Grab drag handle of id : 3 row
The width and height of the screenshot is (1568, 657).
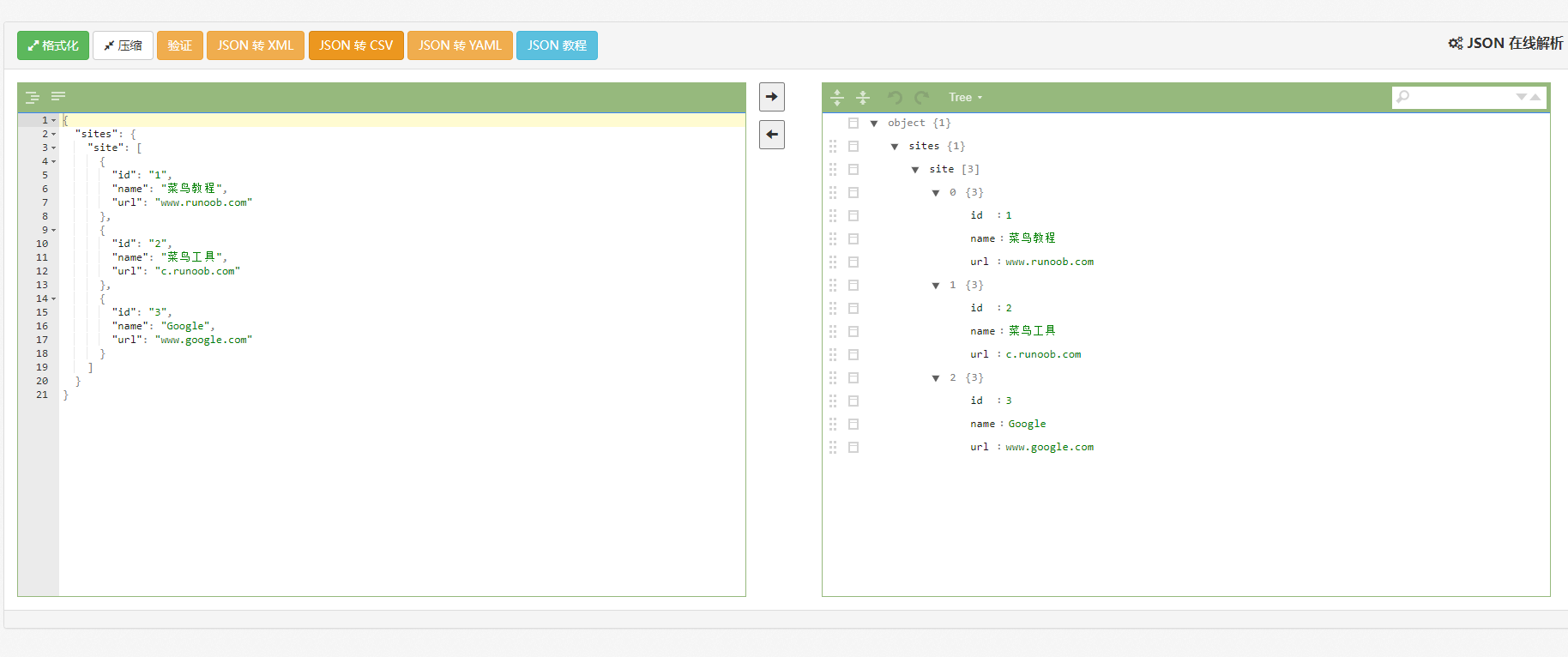click(833, 401)
